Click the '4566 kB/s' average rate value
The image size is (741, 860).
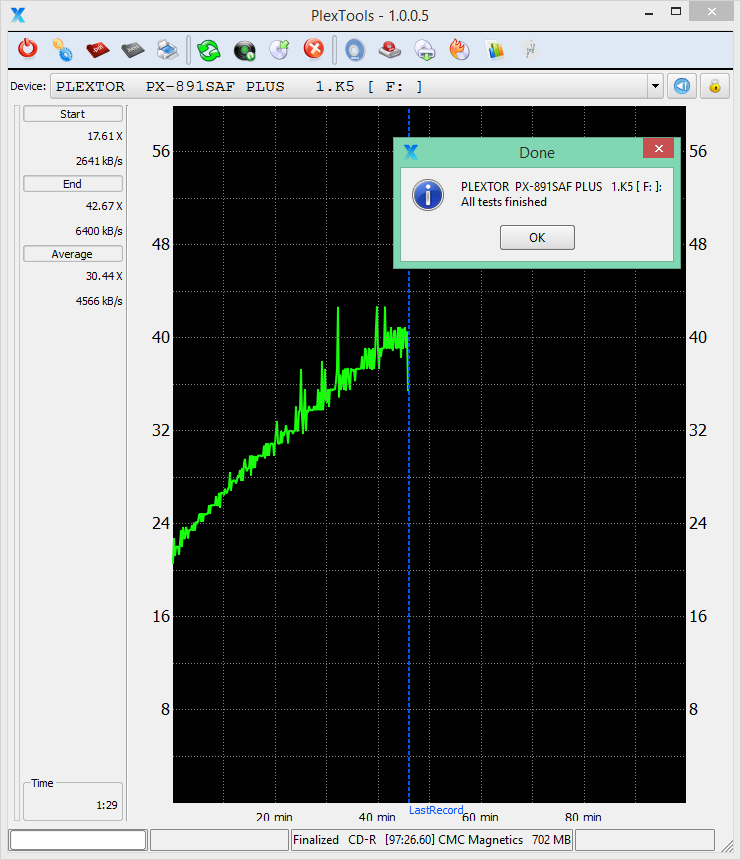[99, 301]
